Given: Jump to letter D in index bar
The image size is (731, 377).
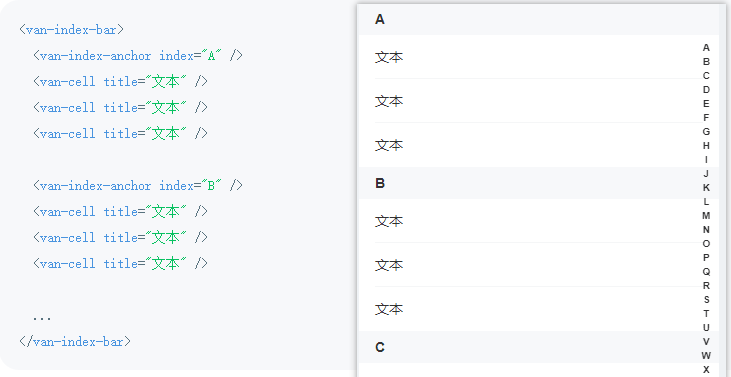Looking at the screenshot, I should 706,89.
